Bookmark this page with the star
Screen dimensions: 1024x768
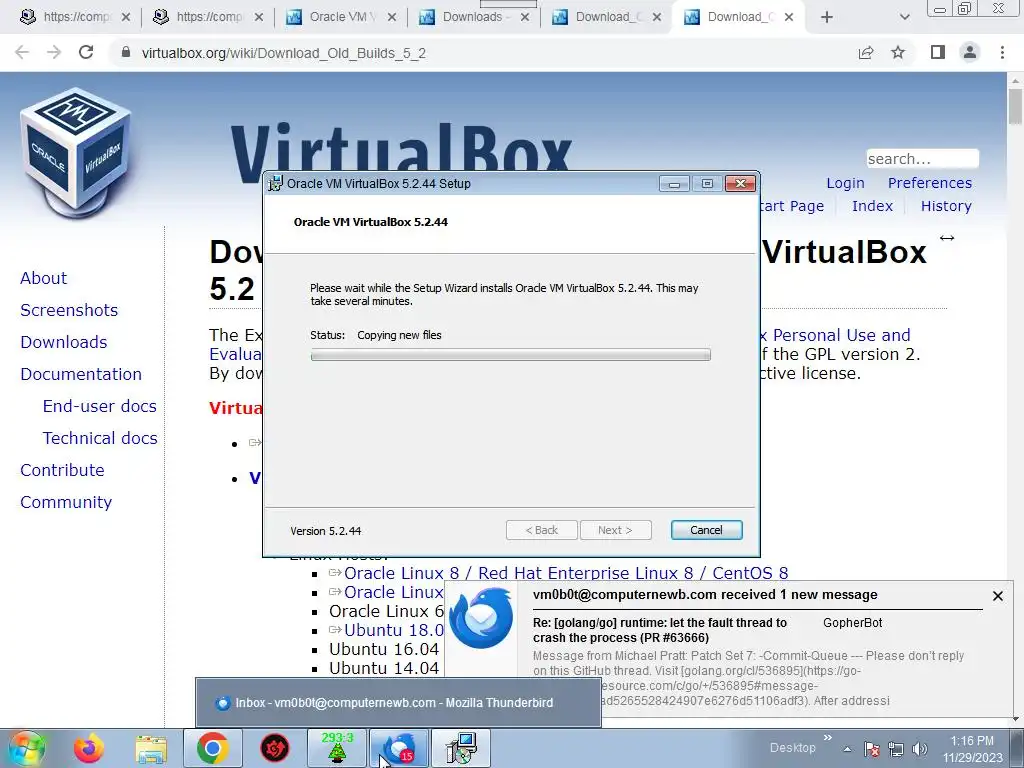(899, 53)
